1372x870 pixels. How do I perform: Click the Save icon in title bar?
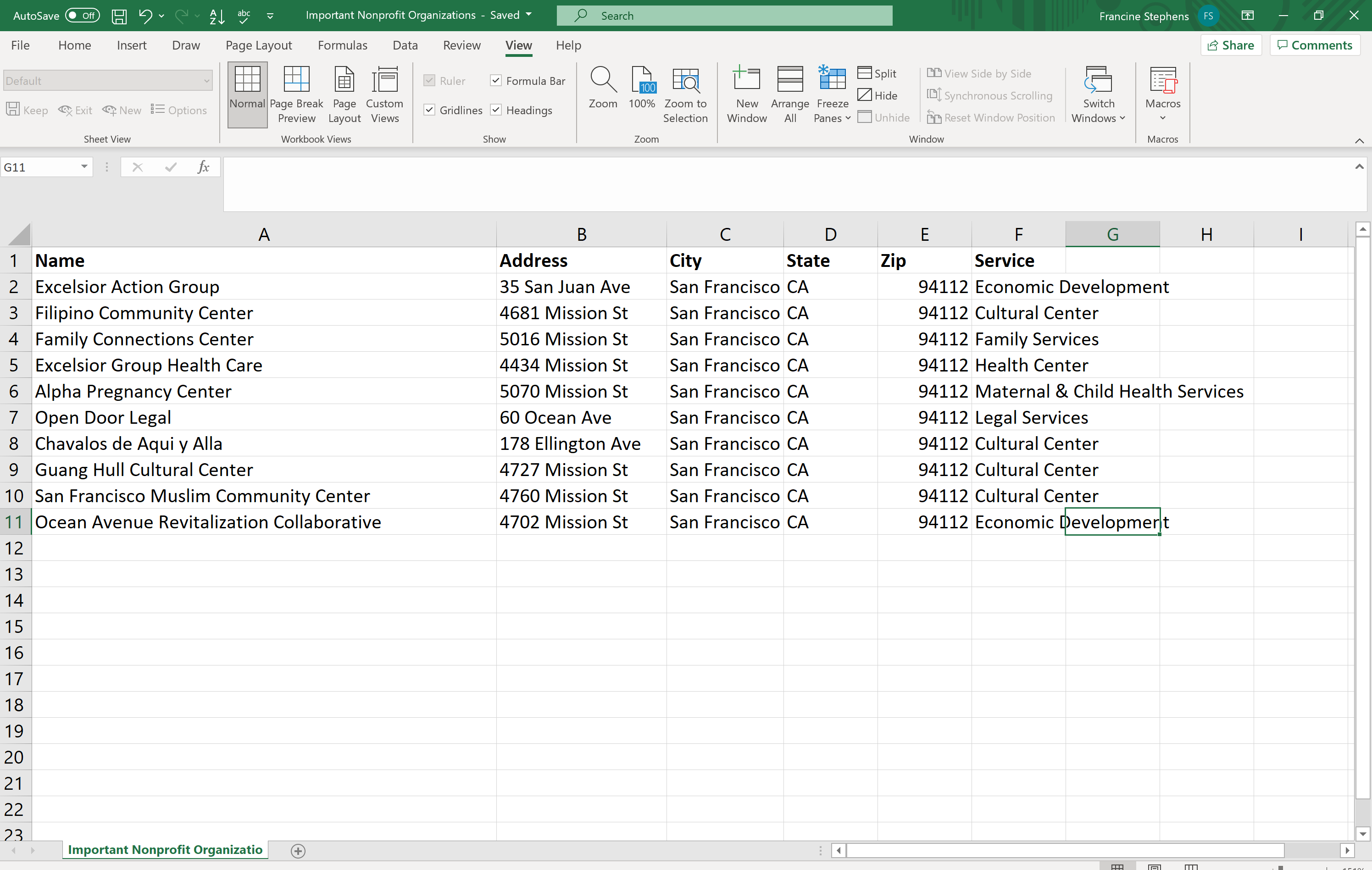(118, 16)
